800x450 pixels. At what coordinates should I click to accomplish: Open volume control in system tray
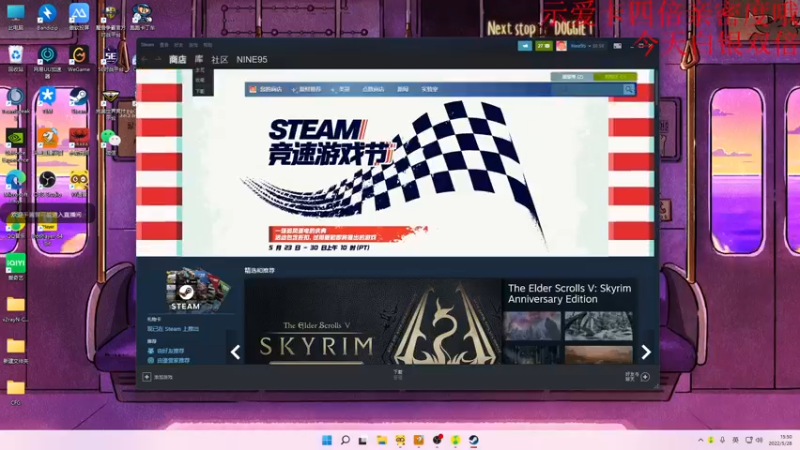click(759, 440)
